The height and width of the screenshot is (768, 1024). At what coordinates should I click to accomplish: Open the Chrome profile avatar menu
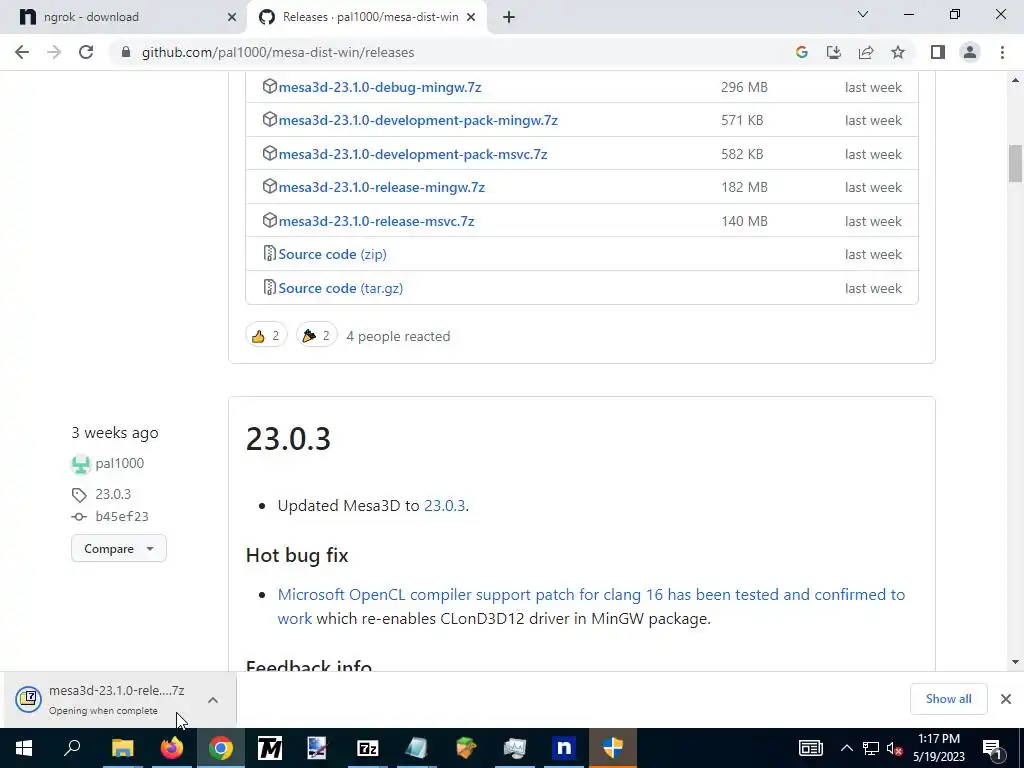970,52
